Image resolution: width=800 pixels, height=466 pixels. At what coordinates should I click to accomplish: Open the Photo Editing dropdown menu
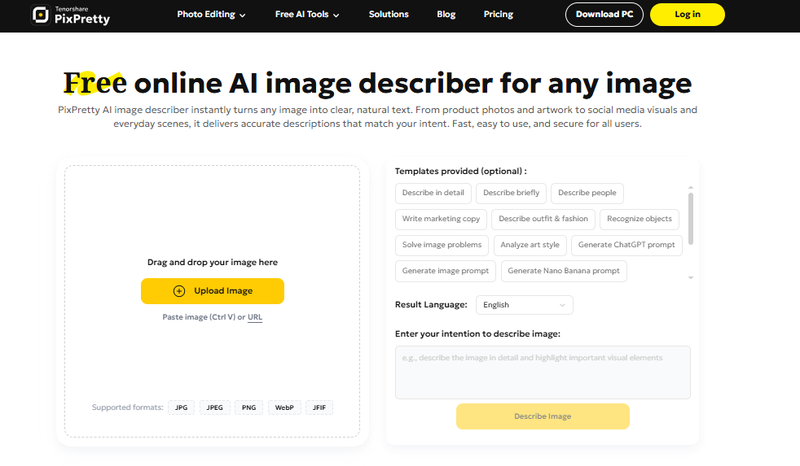point(211,14)
